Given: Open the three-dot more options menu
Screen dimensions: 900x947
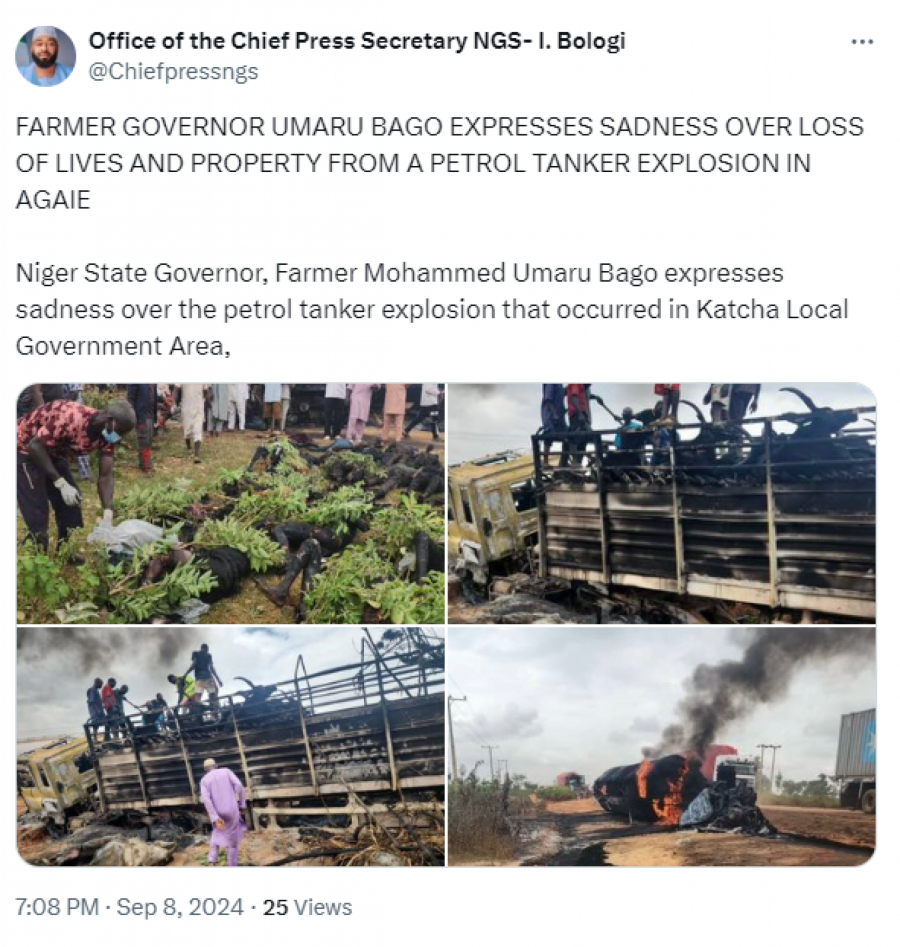Looking at the screenshot, I should pos(862,42).
